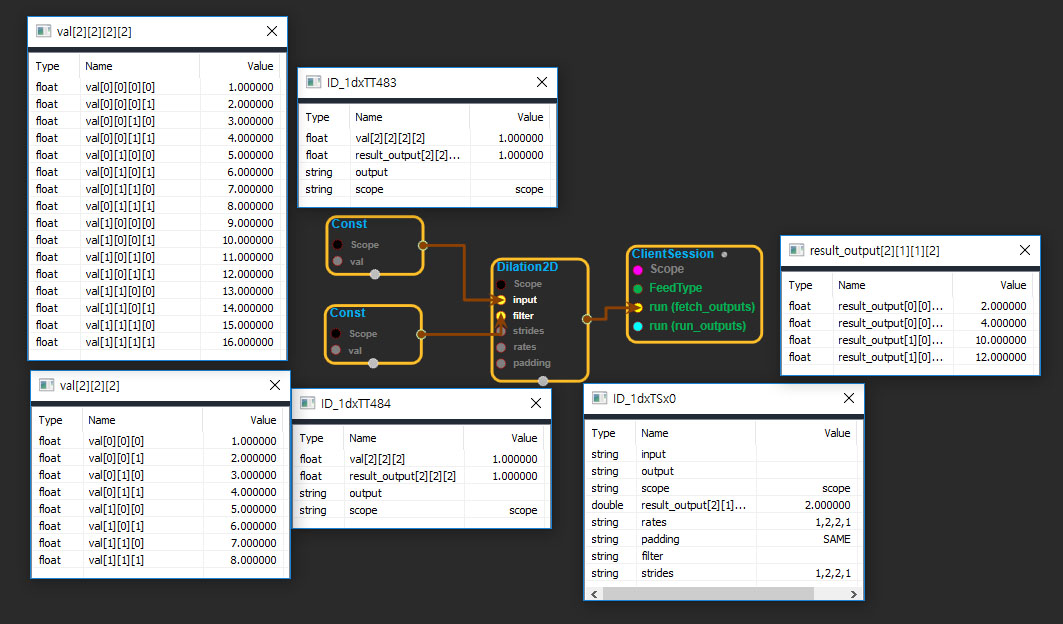Click the Value column header in result_output panel
This screenshot has width=1063, height=624.
point(1012,285)
